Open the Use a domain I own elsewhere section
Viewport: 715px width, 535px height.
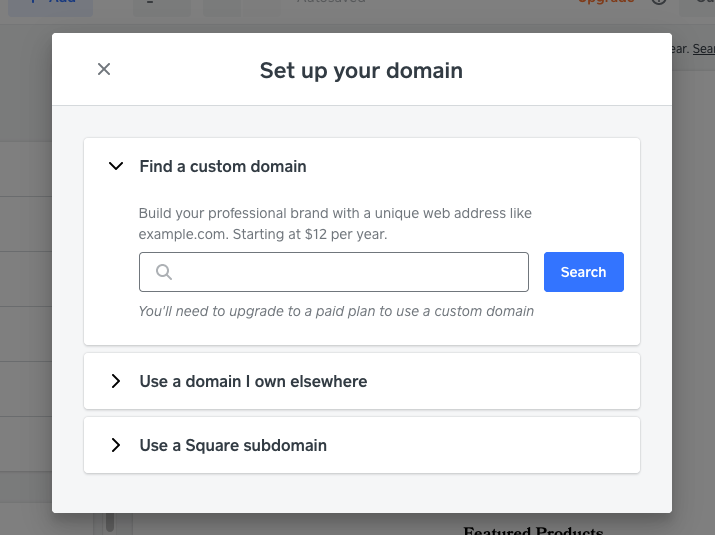click(253, 381)
